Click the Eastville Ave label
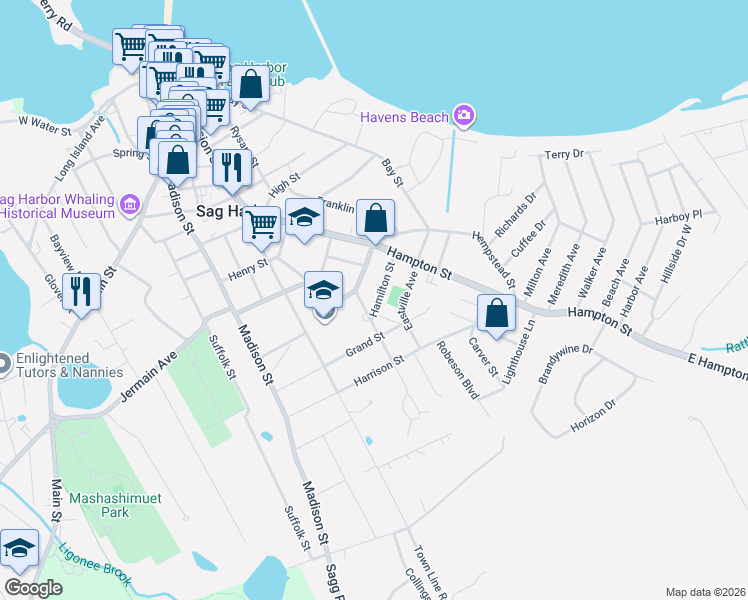The height and width of the screenshot is (600, 748). coord(410,301)
